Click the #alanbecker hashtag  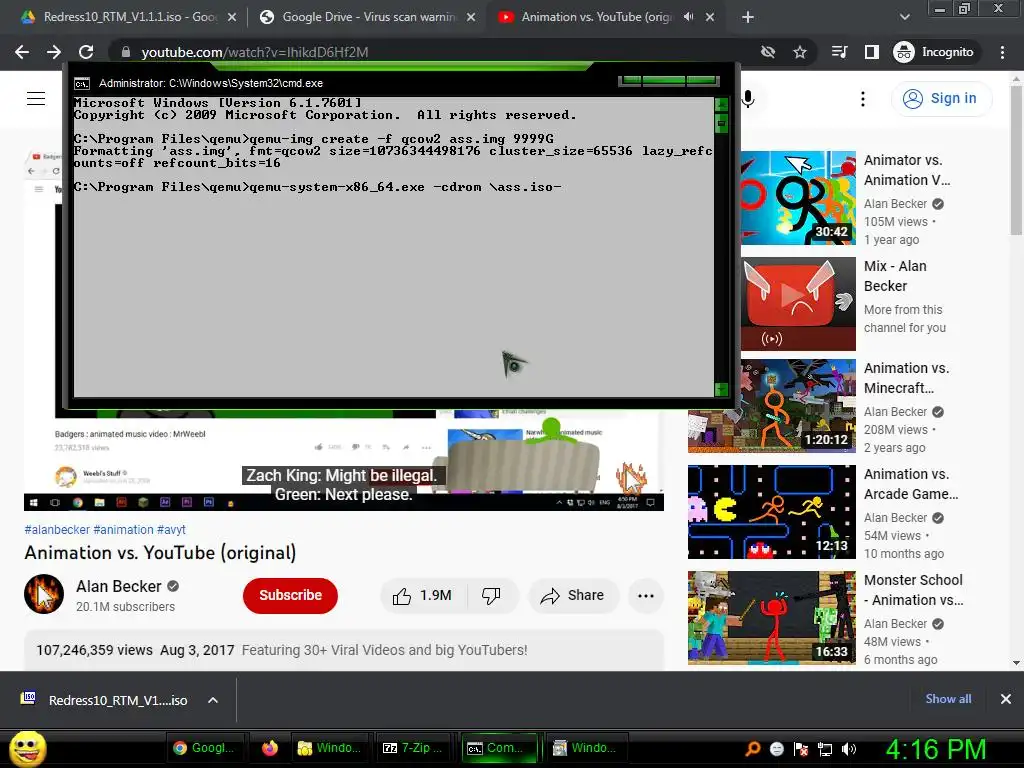pyautogui.click(x=57, y=530)
